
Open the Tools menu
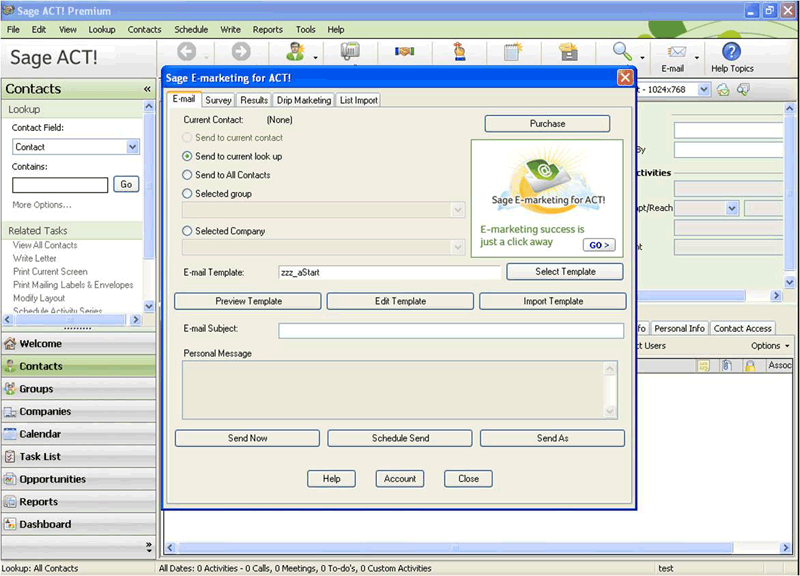(x=306, y=30)
